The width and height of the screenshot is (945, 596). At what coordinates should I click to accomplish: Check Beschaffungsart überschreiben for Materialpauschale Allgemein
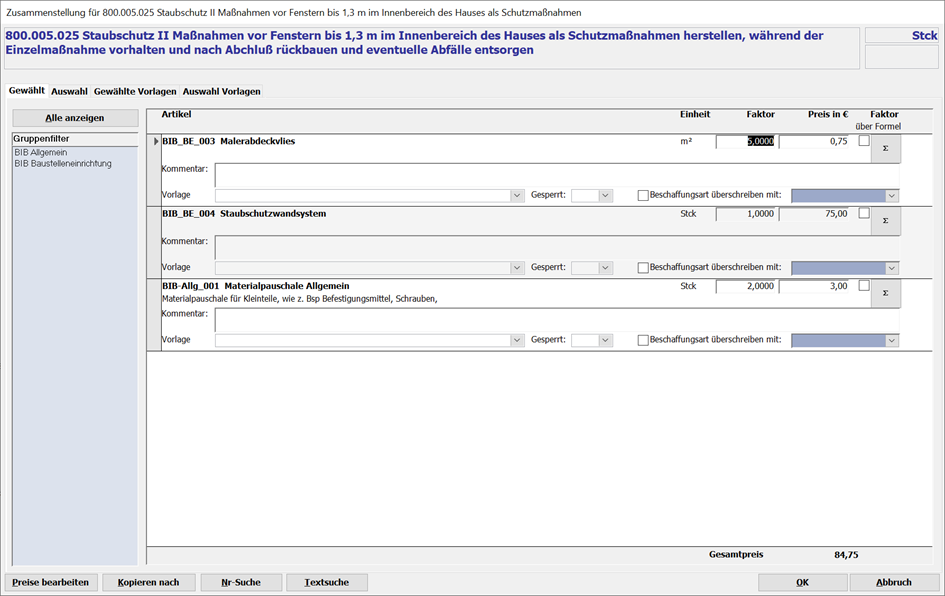pyautogui.click(x=643, y=340)
